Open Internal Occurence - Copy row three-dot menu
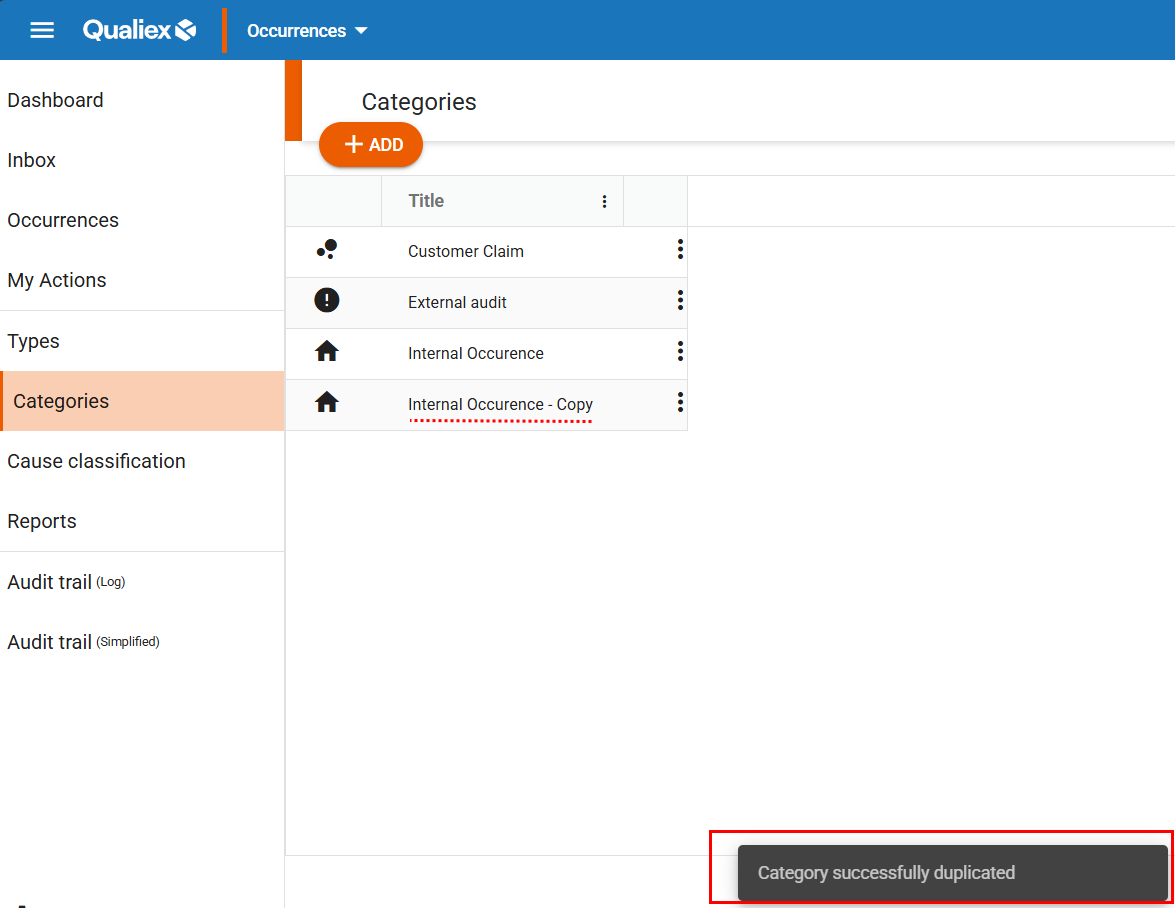This screenshot has width=1175, height=908. [x=680, y=403]
